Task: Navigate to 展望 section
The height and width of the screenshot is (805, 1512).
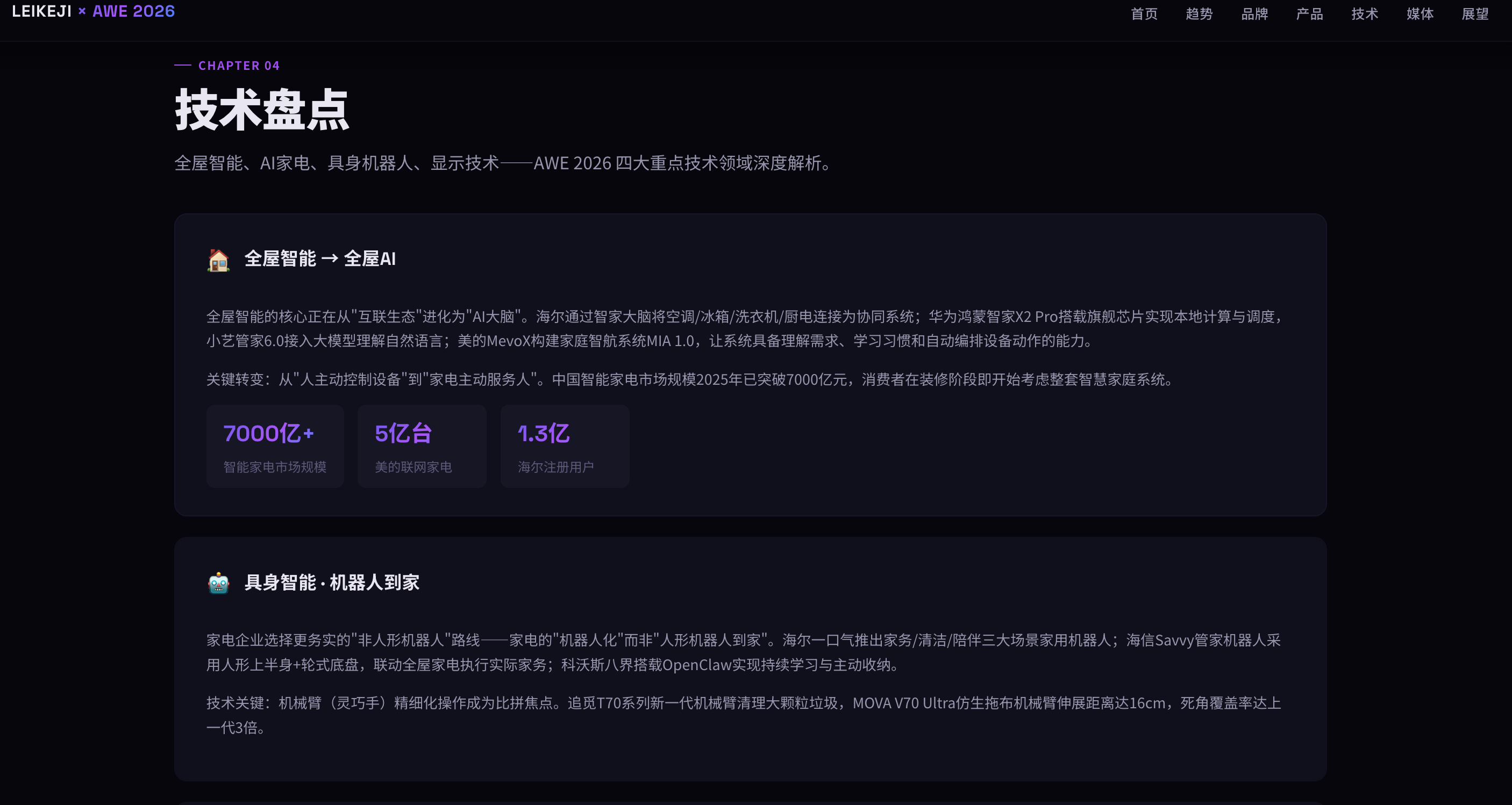Action: pyautogui.click(x=1475, y=13)
